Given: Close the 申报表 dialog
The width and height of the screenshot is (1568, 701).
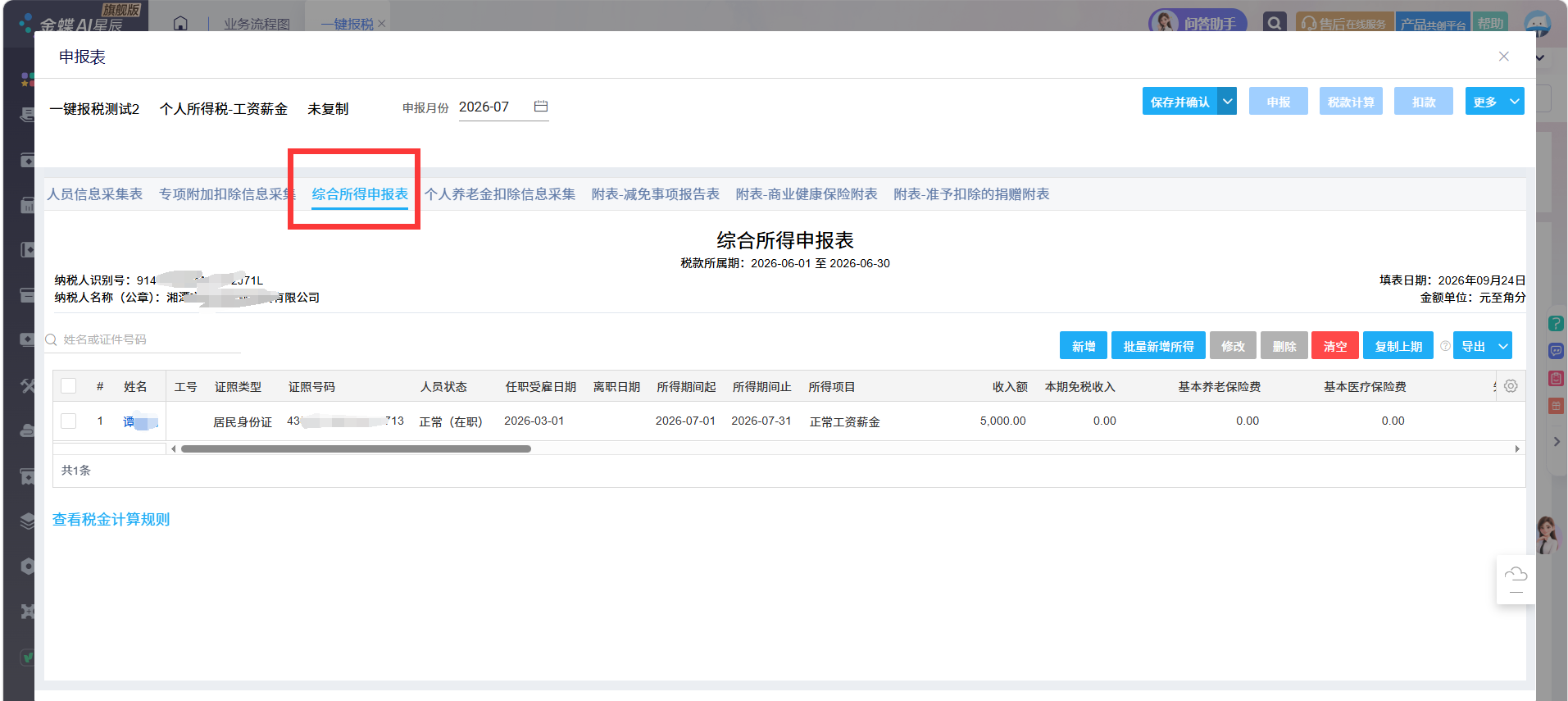Looking at the screenshot, I should click(1503, 57).
